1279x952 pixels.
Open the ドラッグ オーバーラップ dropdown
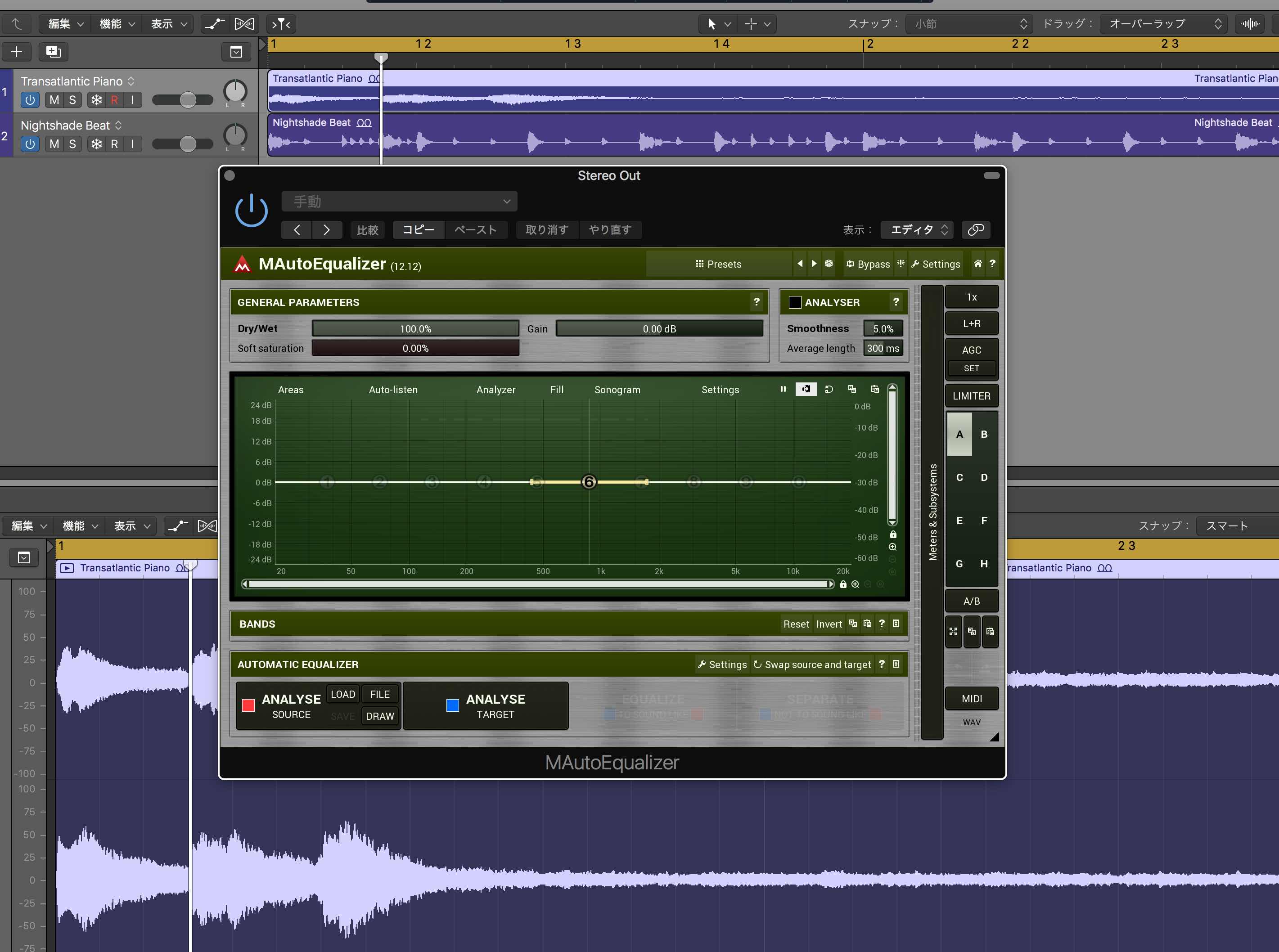tap(1163, 24)
